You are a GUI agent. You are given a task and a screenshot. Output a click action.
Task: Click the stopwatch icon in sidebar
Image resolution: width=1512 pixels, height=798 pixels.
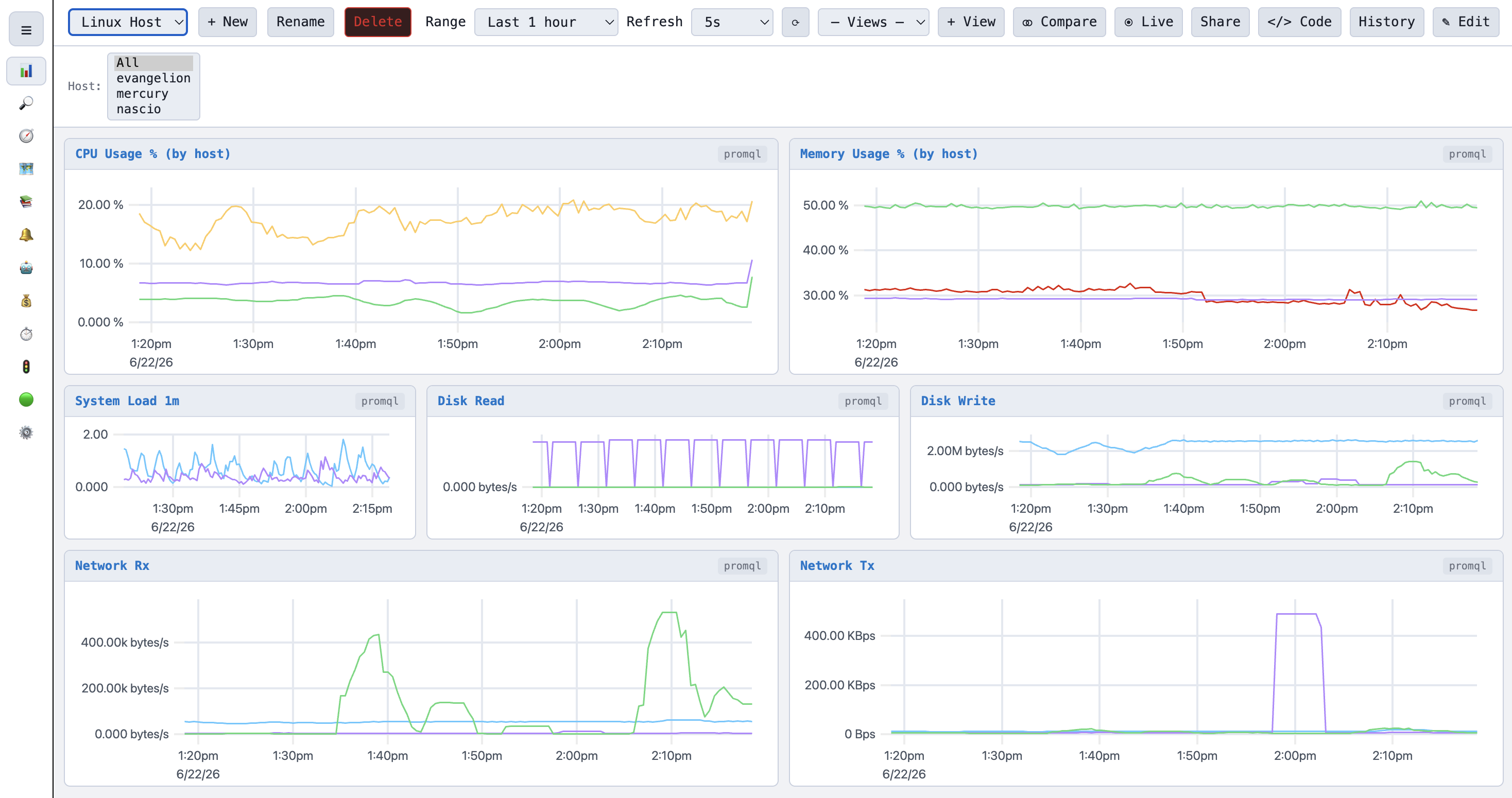point(26,334)
